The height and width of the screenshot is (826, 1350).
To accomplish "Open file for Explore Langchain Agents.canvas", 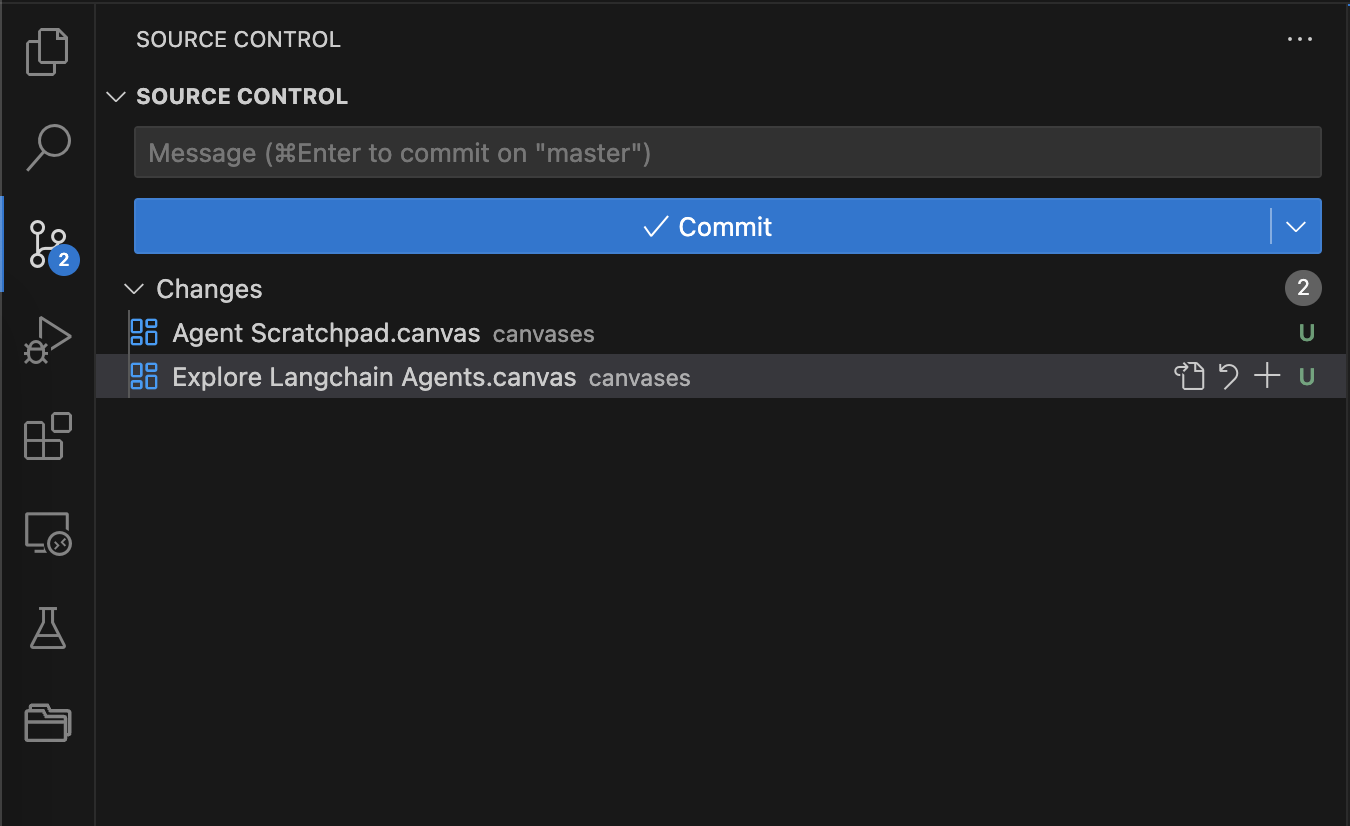I will [1189, 377].
